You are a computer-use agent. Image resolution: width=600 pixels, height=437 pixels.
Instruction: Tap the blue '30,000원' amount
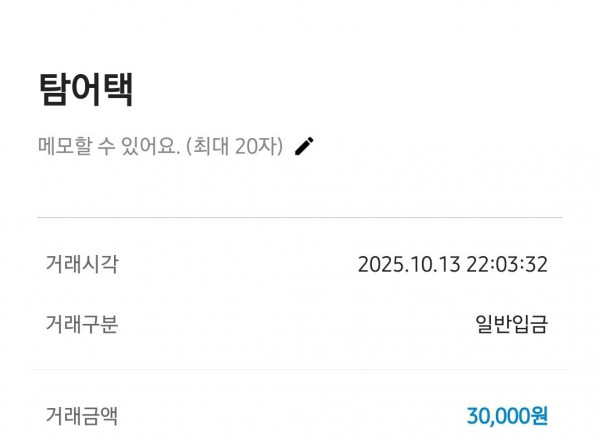click(x=507, y=414)
